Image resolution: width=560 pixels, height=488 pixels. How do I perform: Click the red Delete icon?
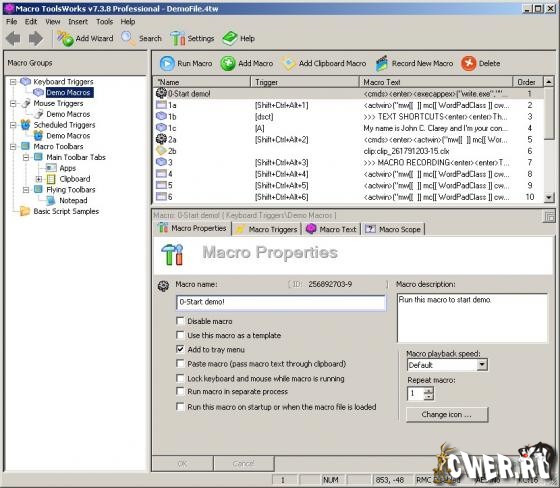pyautogui.click(x=469, y=63)
